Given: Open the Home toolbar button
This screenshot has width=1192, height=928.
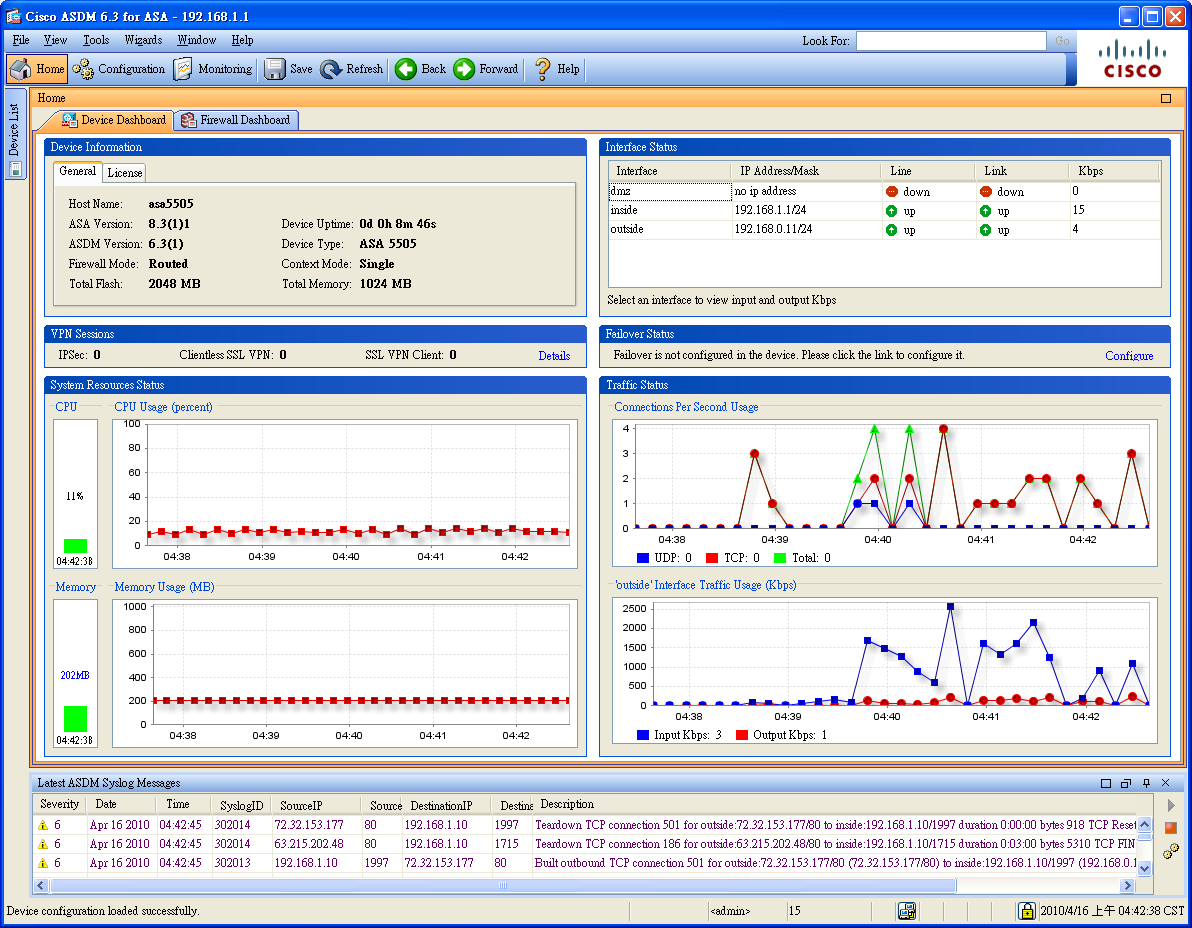Looking at the screenshot, I should (x=37, y=69).
